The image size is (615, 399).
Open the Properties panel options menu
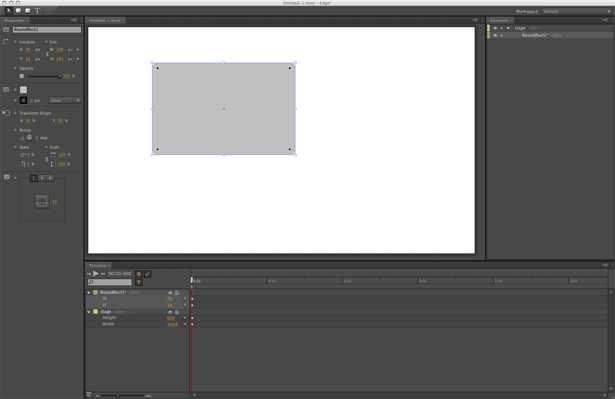[x=74, y=20]
